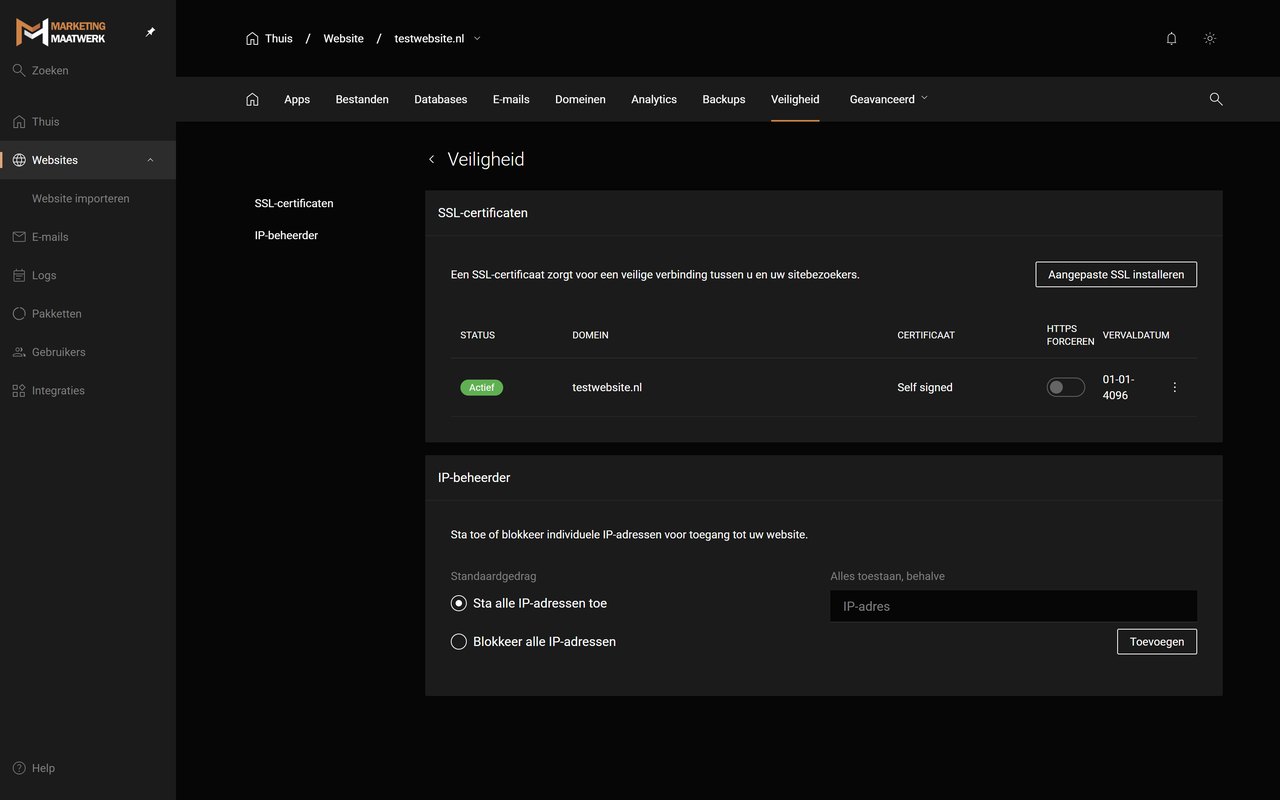Switch to the E-mails tab
This screenshot has width=1280, height=800.
point(511,99)
